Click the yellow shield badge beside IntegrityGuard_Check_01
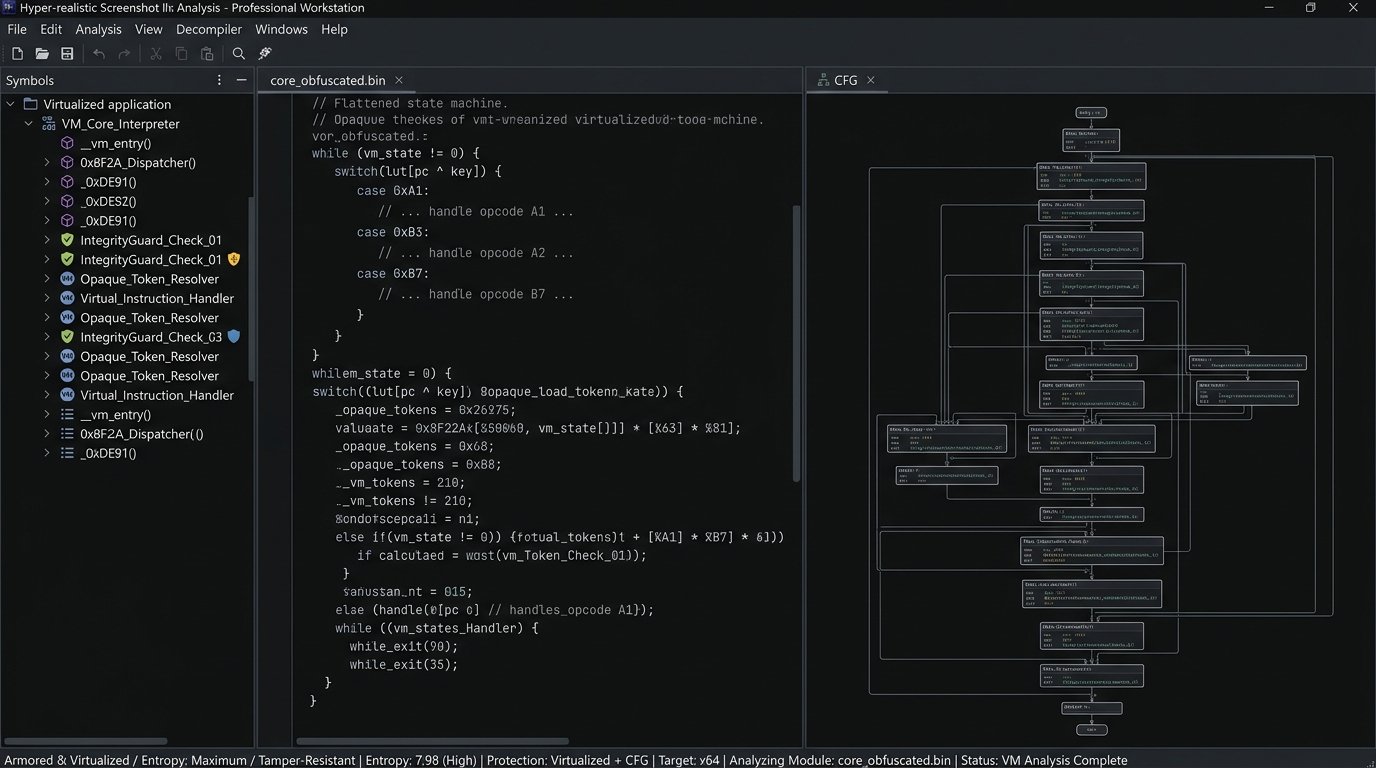The height and width of the screenshot is (768, 1376). (x=234, y=259)
